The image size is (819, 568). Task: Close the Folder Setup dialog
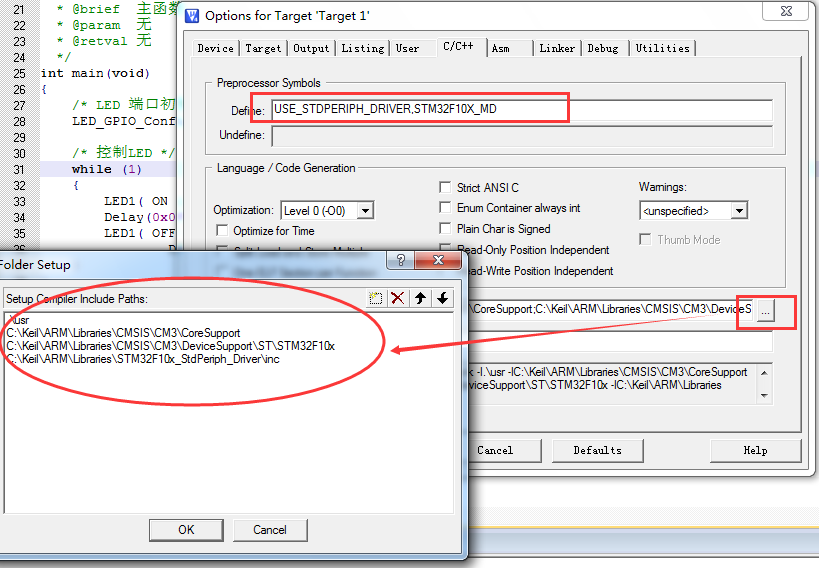(438, 260)
